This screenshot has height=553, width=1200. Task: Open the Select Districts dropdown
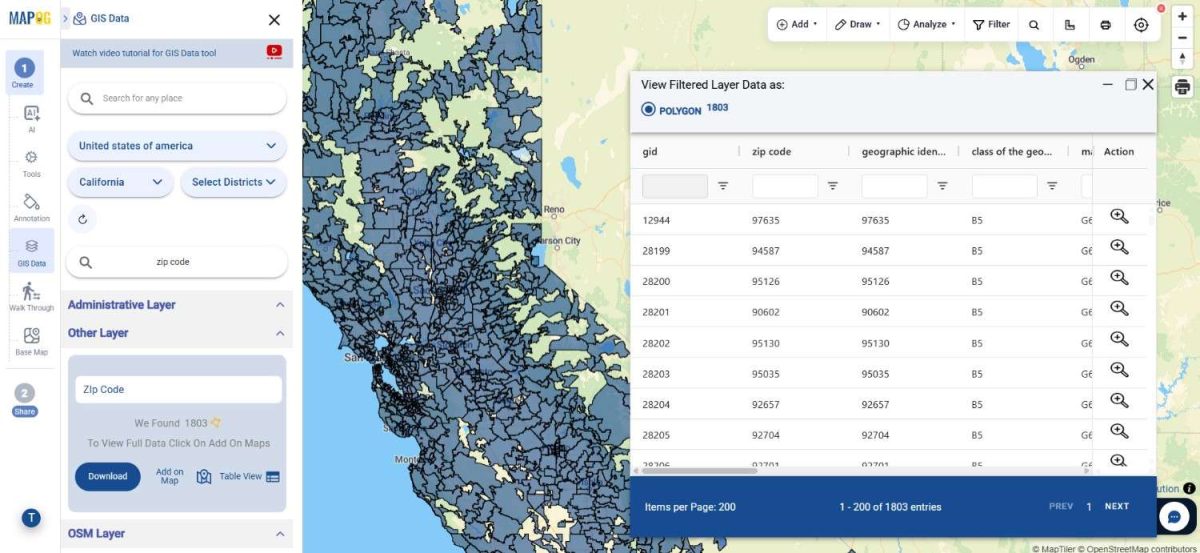point(233,182)
